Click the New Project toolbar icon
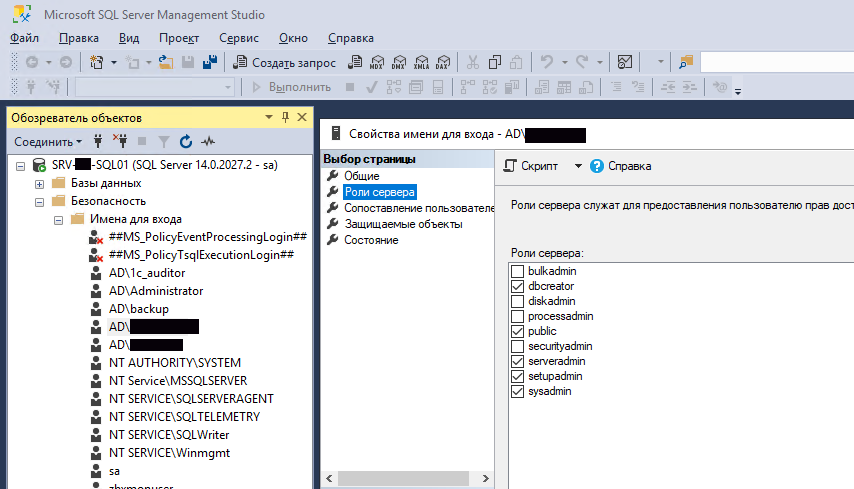 (x=96, y=63)
